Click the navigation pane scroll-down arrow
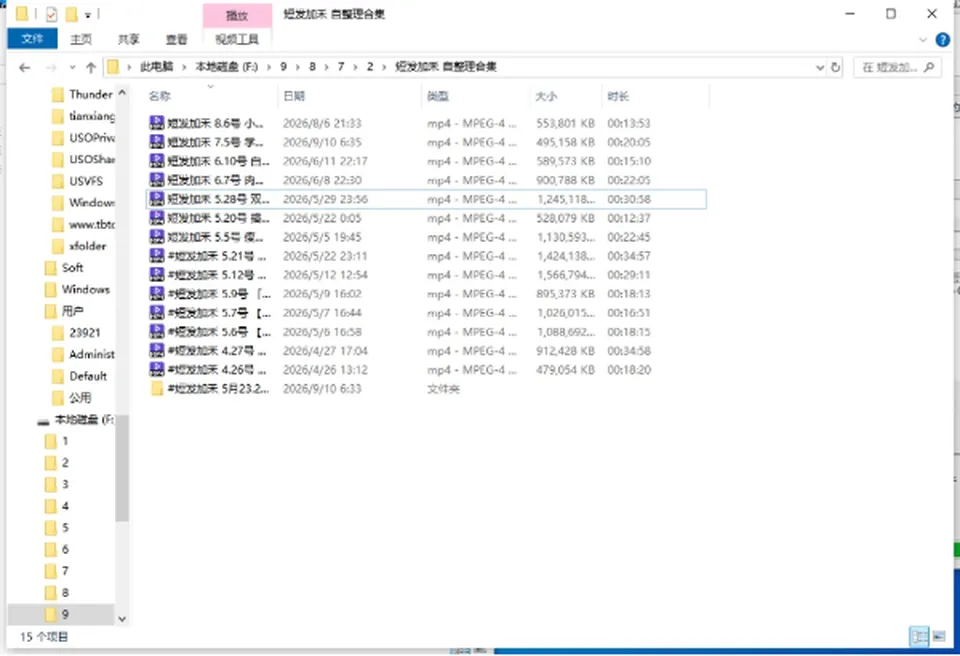This screenshot has width=960, height=656. 122,619
